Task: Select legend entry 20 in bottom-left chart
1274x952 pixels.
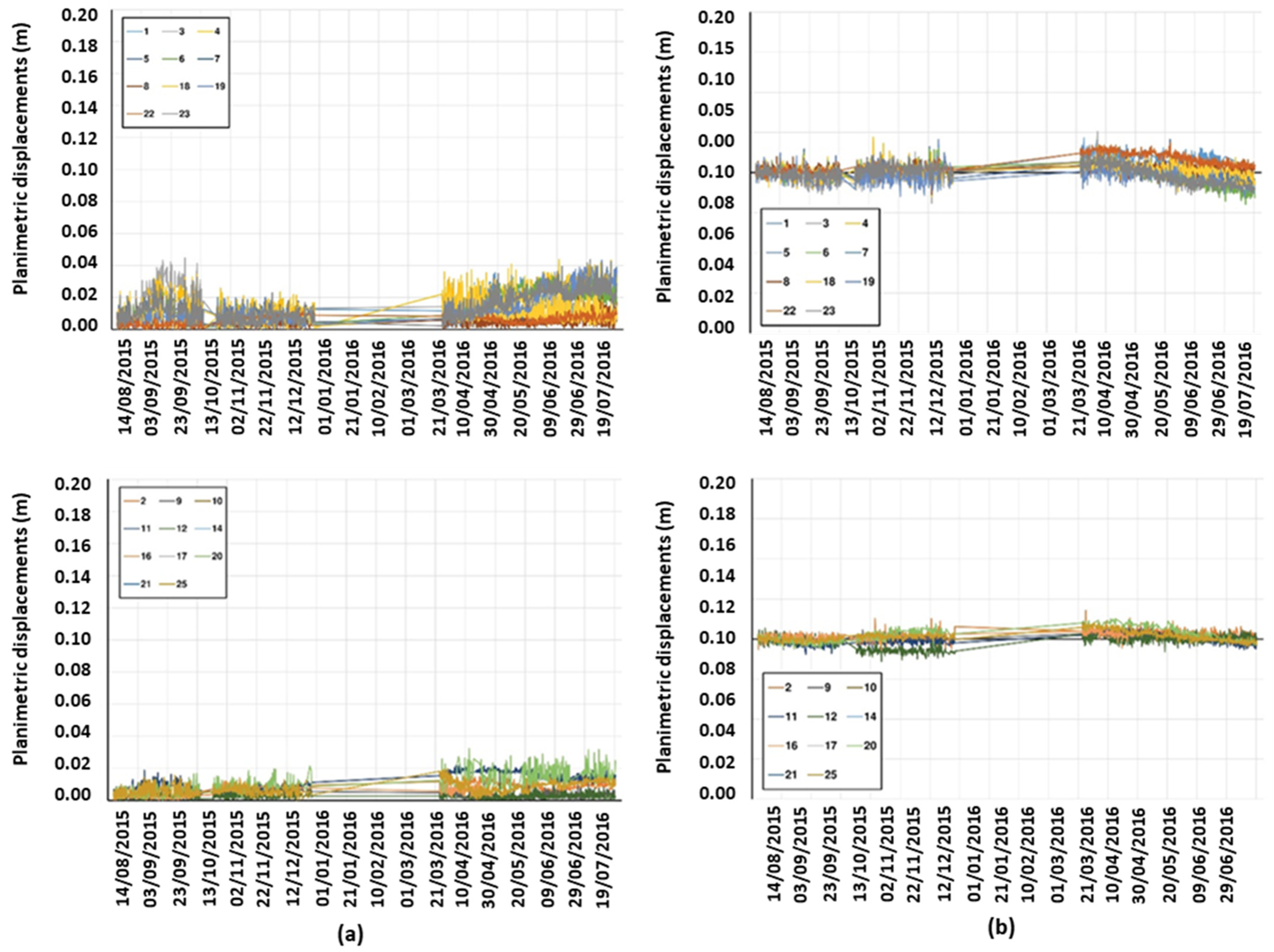Action: tap(217, 556)
